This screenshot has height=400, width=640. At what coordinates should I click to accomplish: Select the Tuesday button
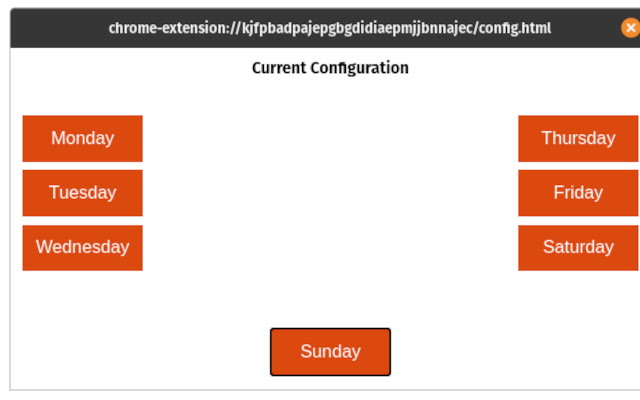82,193
